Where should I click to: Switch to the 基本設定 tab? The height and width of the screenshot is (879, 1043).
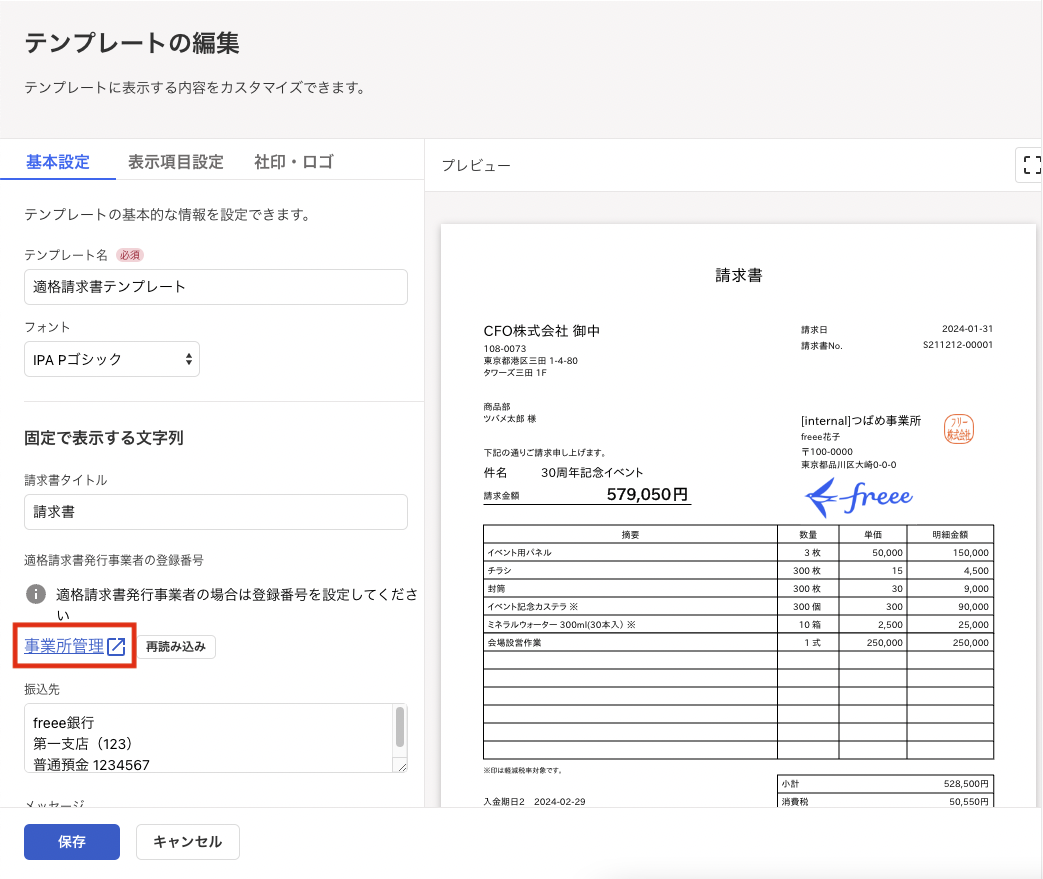click(58, 162)
